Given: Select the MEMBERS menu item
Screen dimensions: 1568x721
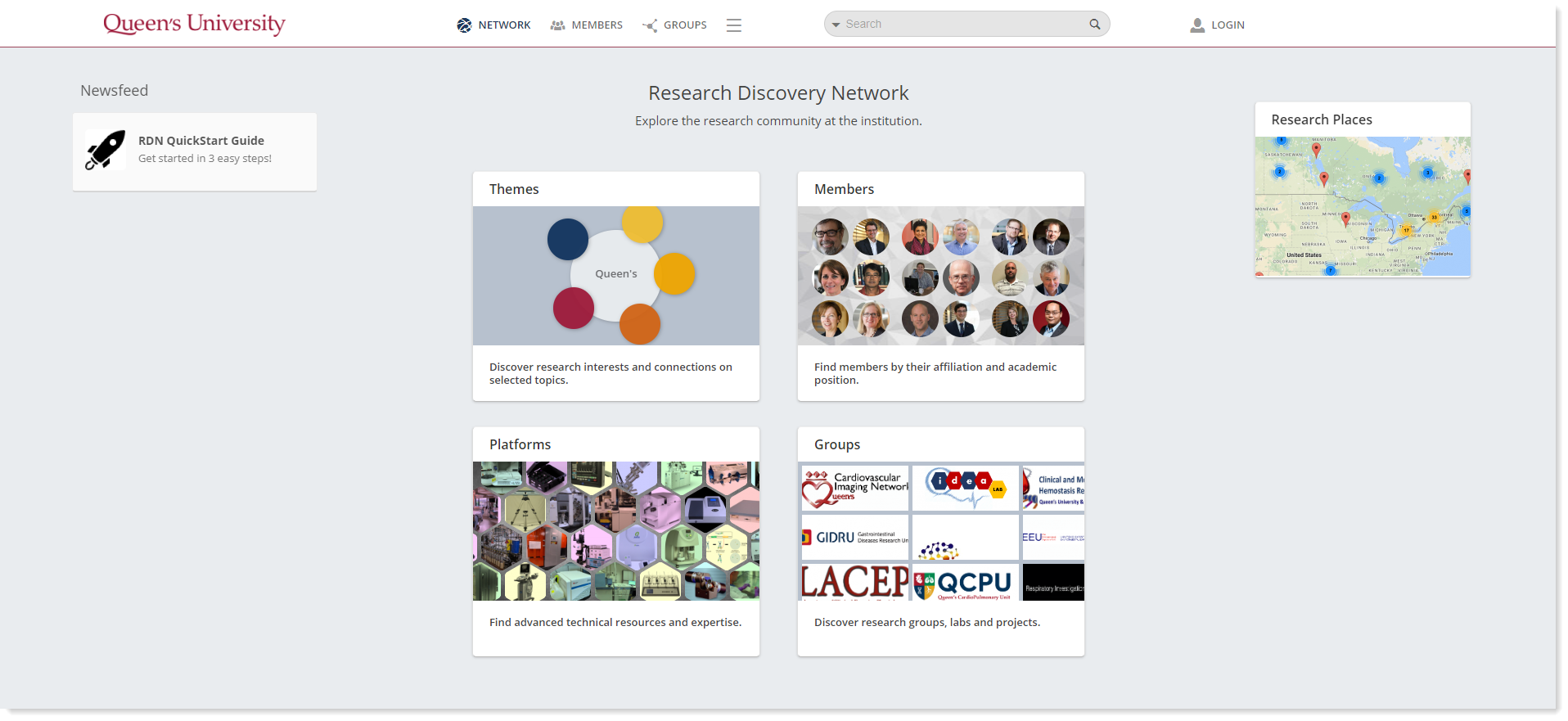Looking at the screenshot, I should 597,25.
